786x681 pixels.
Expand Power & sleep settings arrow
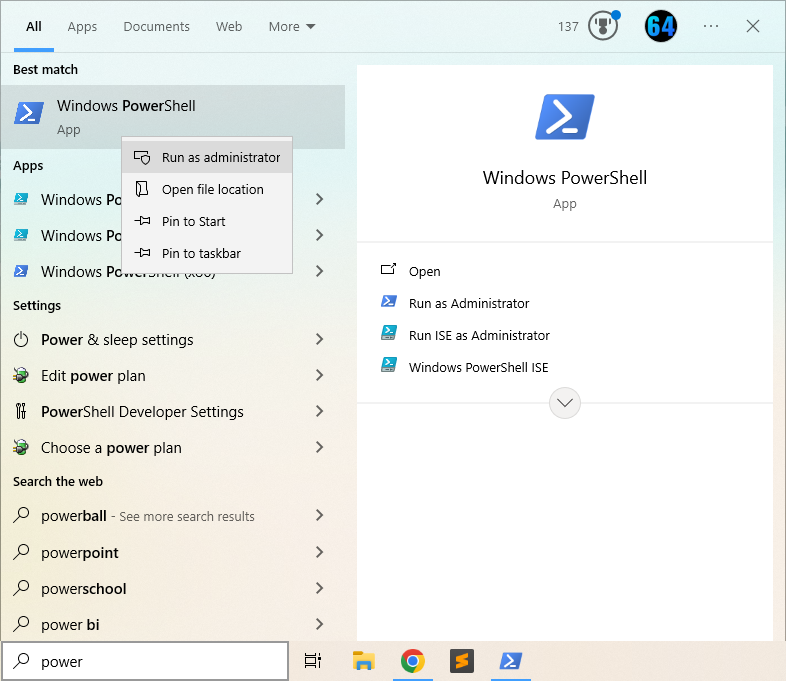click(x=319, y=340)
